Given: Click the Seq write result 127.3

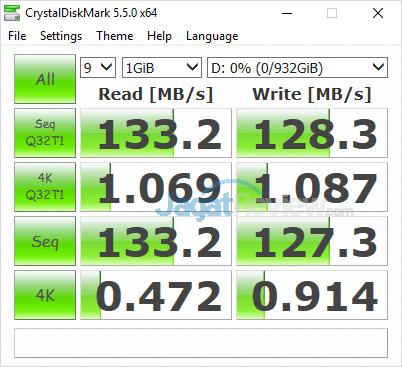Looking at the screenshot, I should (x=312, y=241).
